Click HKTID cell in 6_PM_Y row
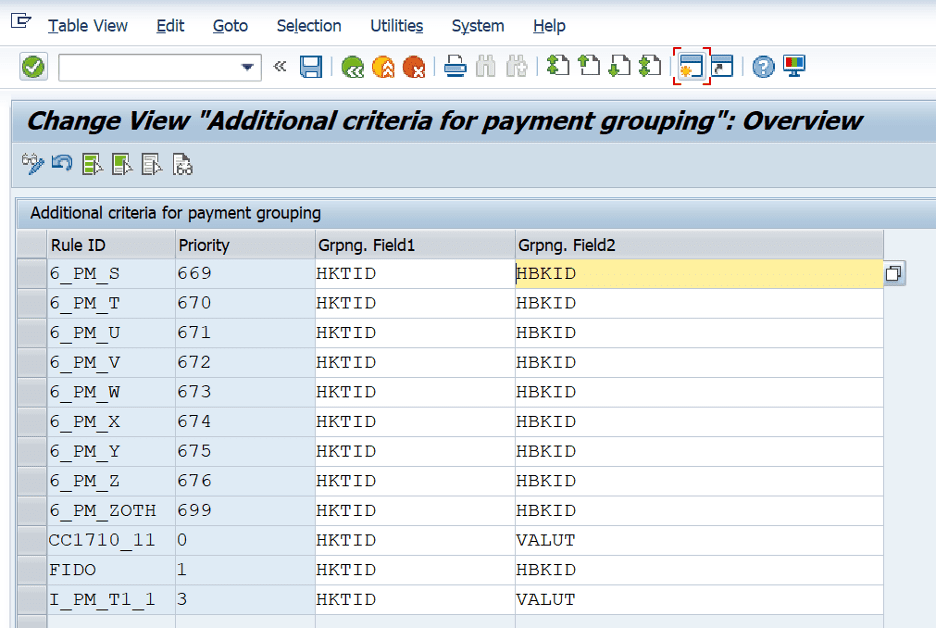Image resolution: width=936 pixels, height=628 pixels. (x=415, y=451)
